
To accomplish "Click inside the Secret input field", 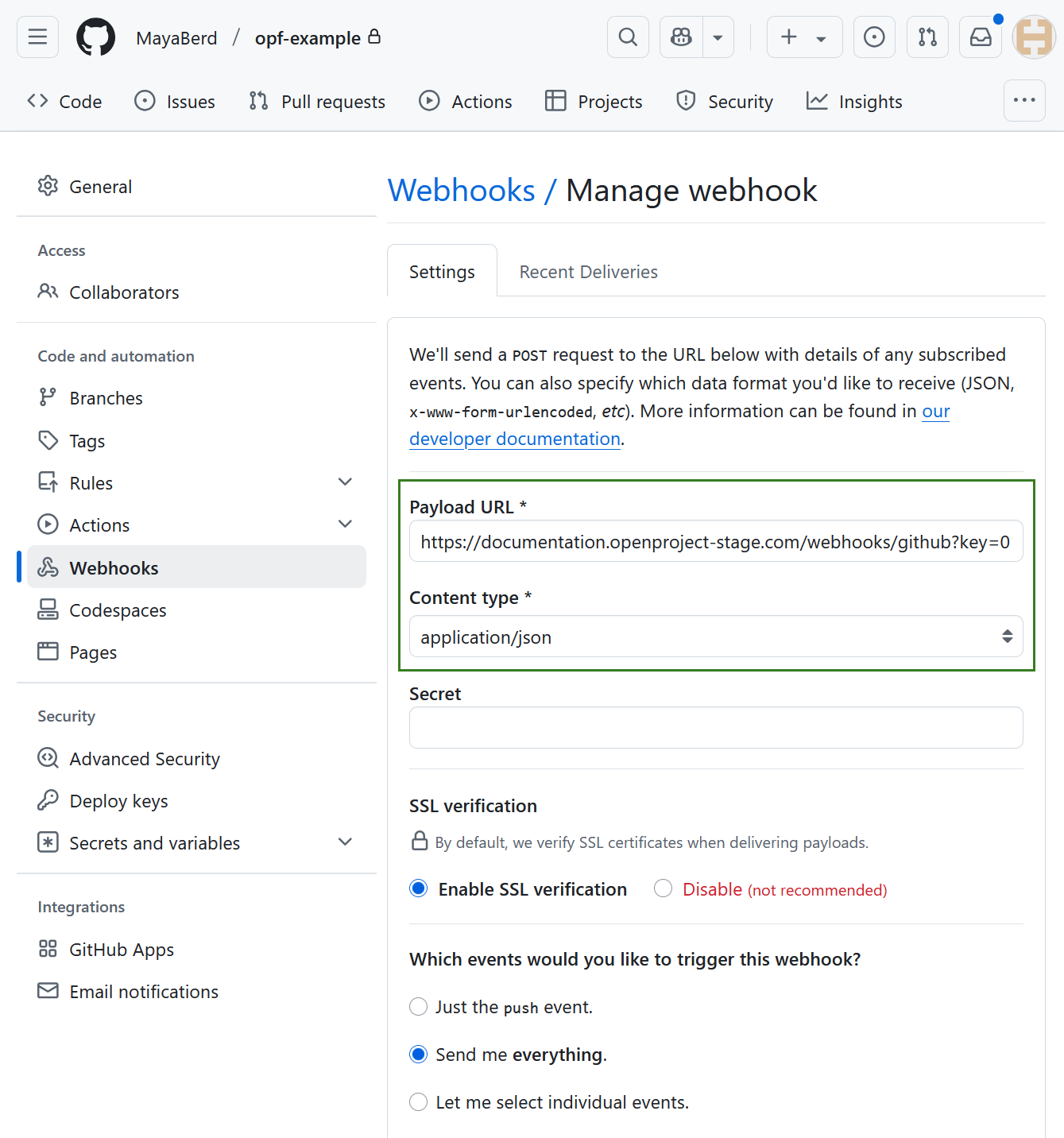I will point(714,727).
